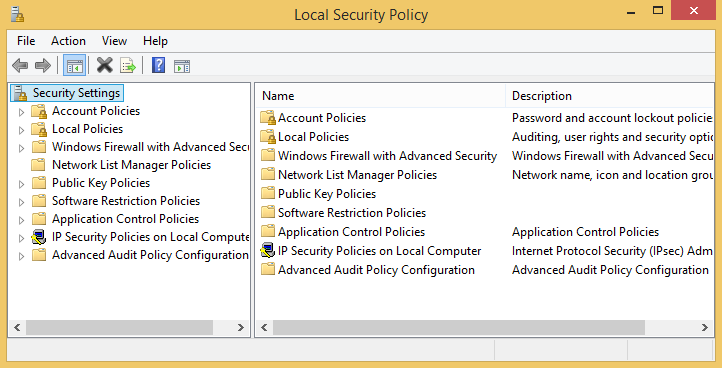Toggle the Show/Hide Console Tree icon
The image size is (722, 368).
pos(75,65)
